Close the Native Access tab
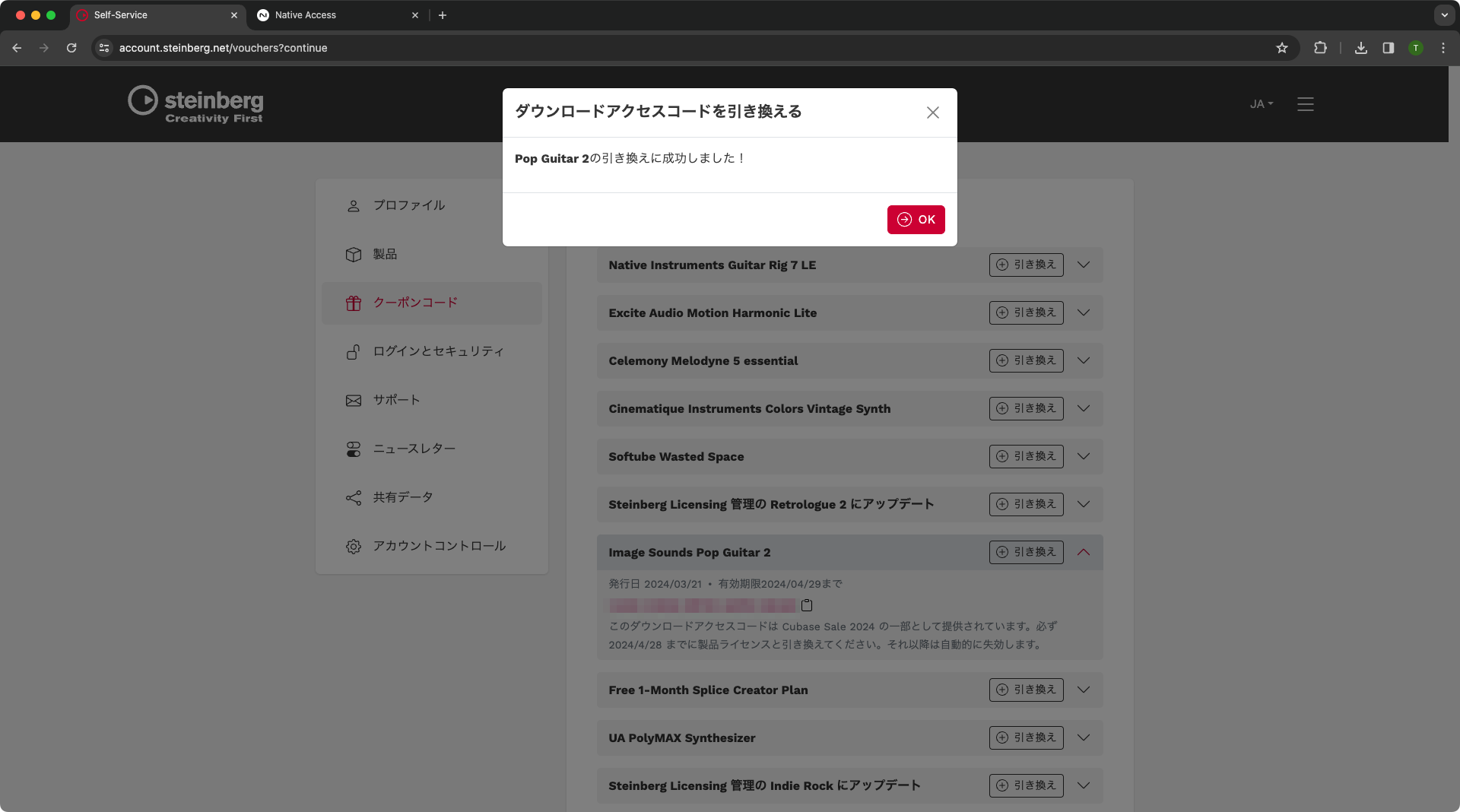The height and width of the screenshot is (812, 1460). (415, 15)
